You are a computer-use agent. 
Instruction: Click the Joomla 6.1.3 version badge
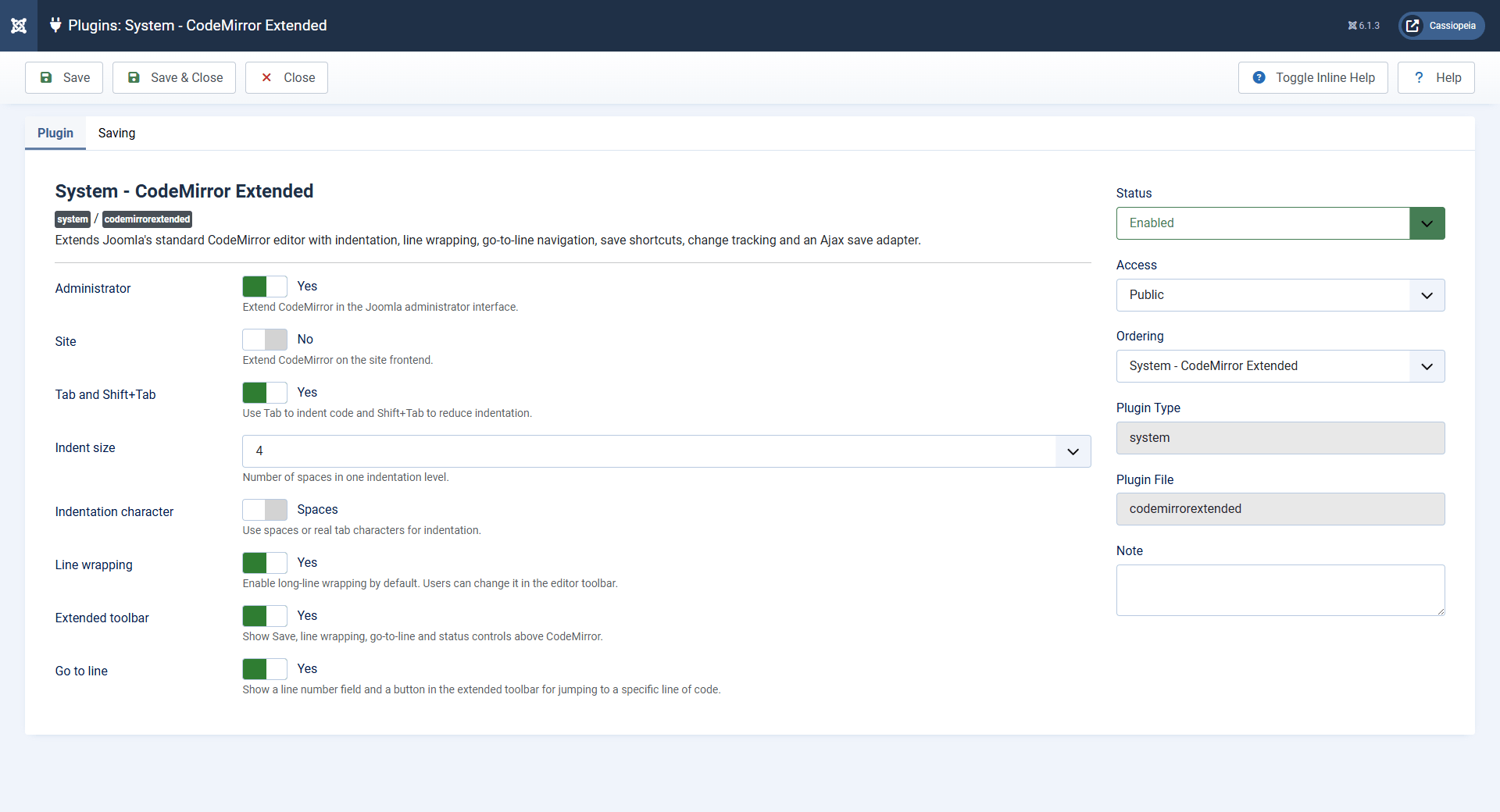coord(1363,26)
